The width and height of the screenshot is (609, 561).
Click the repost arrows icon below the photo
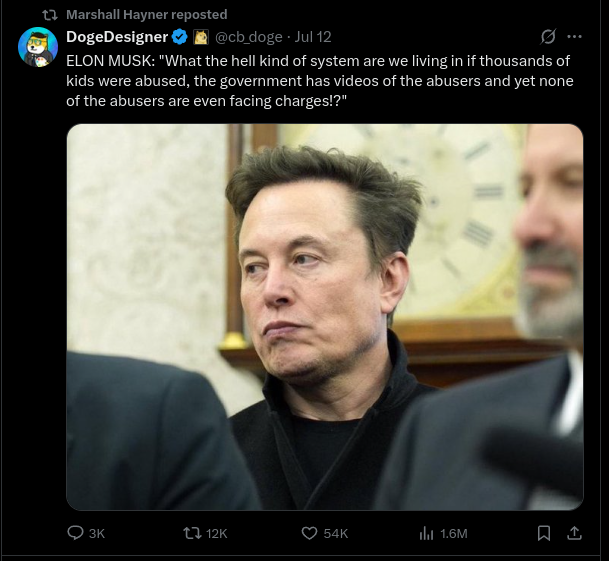(192, 533)
